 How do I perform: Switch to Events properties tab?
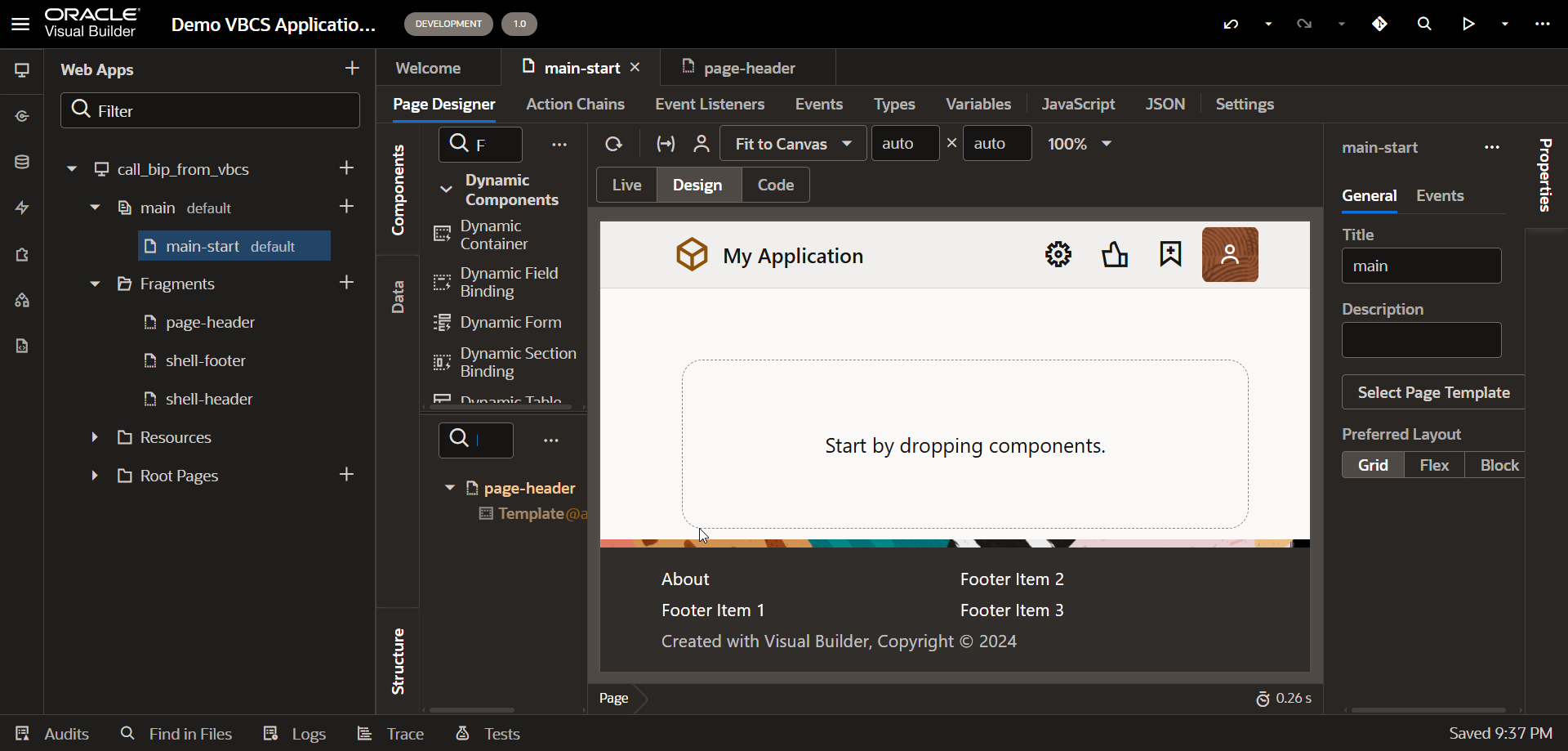(x=1440, y=195)
